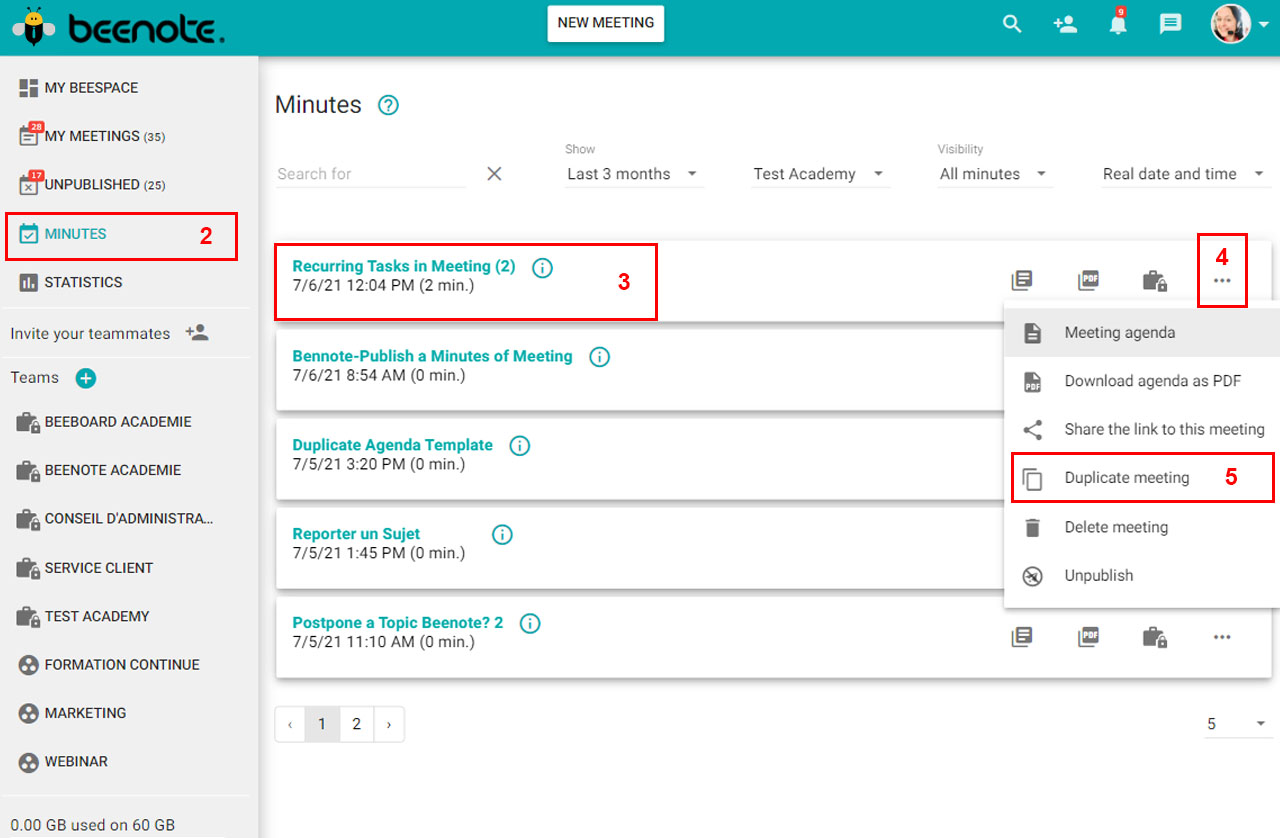1280x838 pixels.
Task: Select page 1 in pagination
Action: point(322,725)
